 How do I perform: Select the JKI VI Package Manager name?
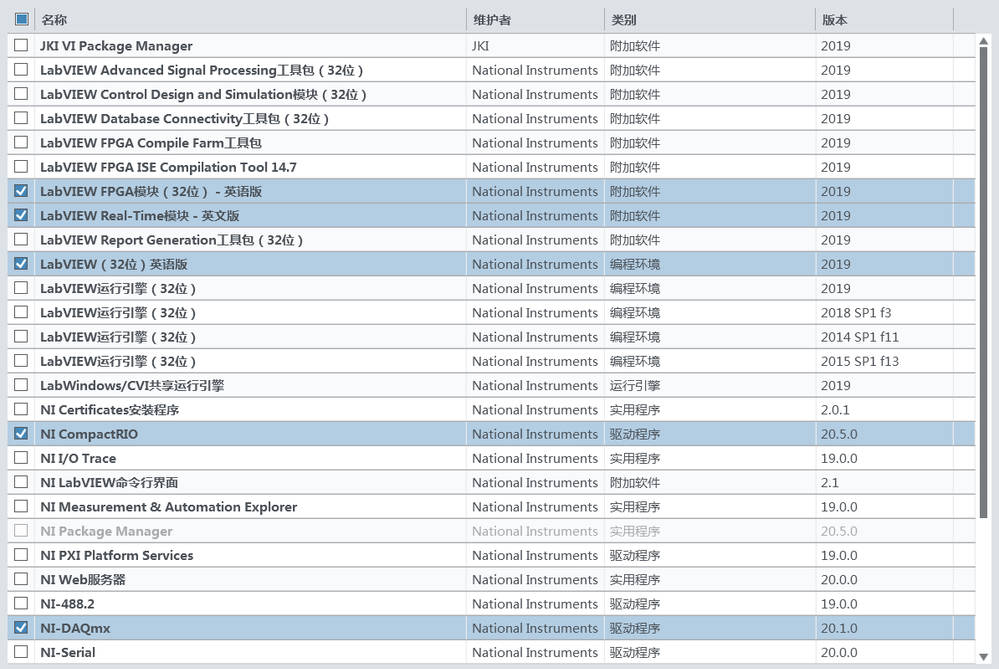pos(116,46)
